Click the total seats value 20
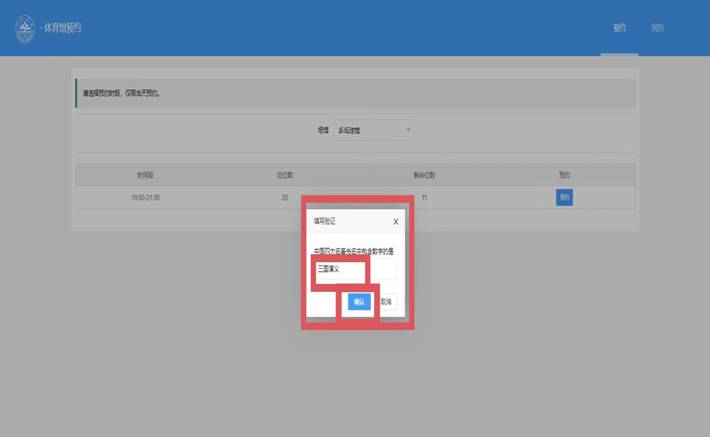This screenshot has height=437, width=710. (285, 198)
